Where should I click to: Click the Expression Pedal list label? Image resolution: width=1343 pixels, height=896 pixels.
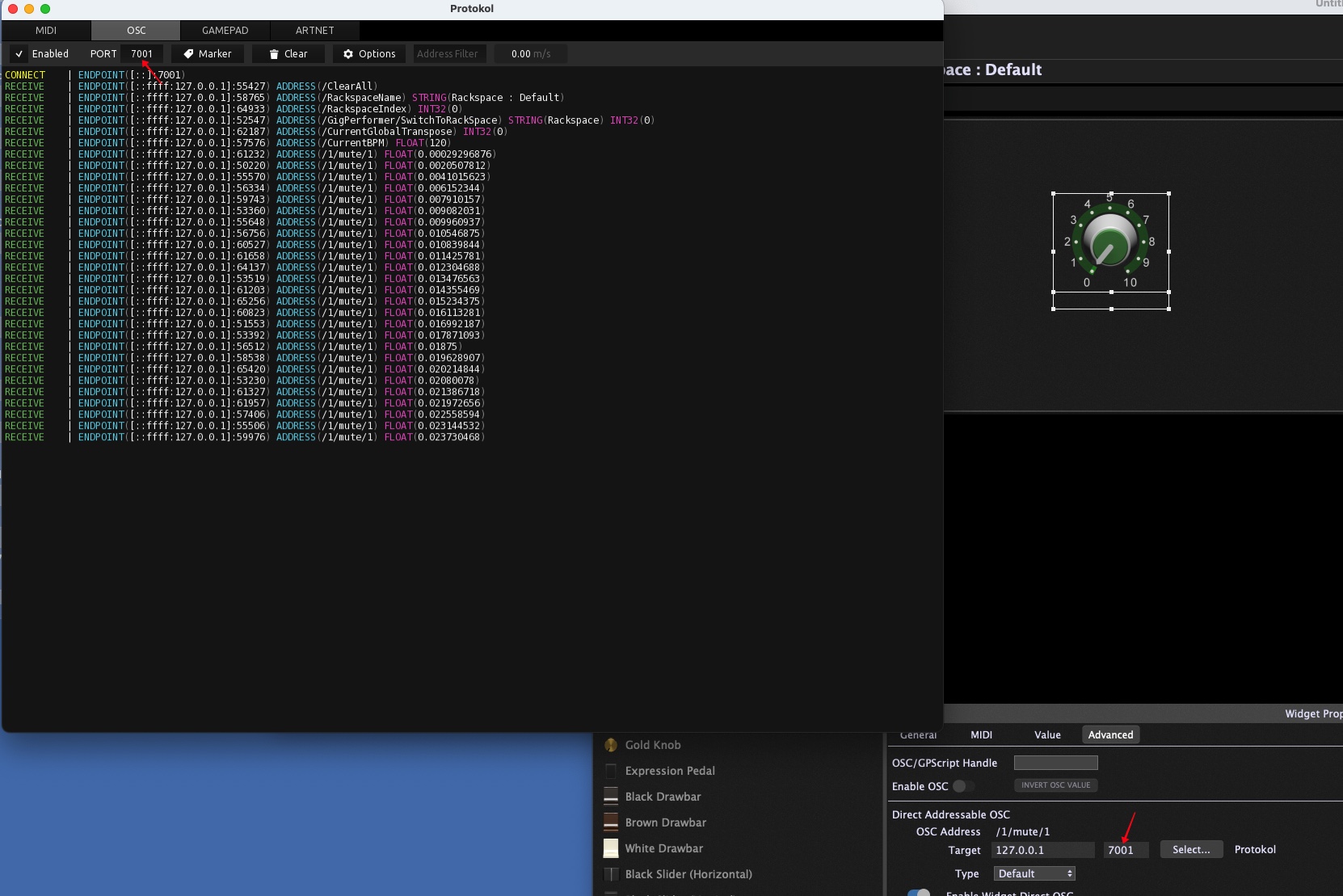(x=670, y=771)
